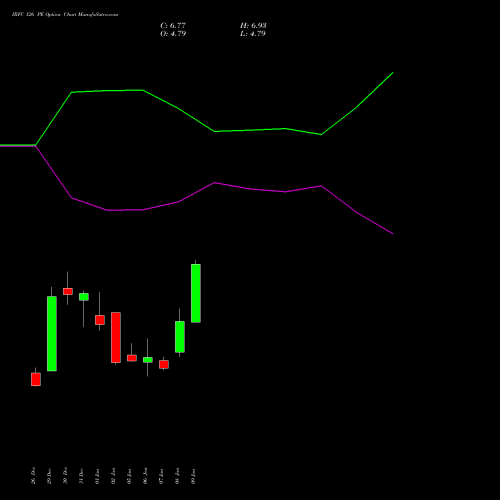Click the 02 Jan date label

pyautogui.click(x=113, y=475)
